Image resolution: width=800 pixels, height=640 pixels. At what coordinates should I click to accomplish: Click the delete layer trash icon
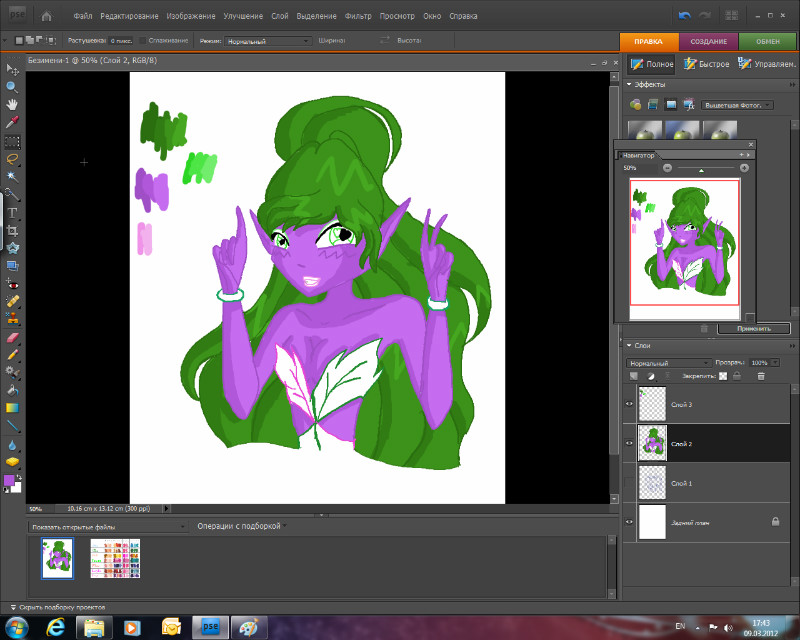point(761,376)
